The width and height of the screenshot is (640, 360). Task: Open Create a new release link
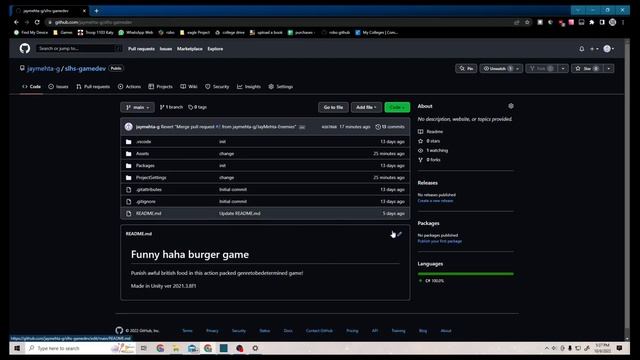pyautogui.click(x=435, y=201)
